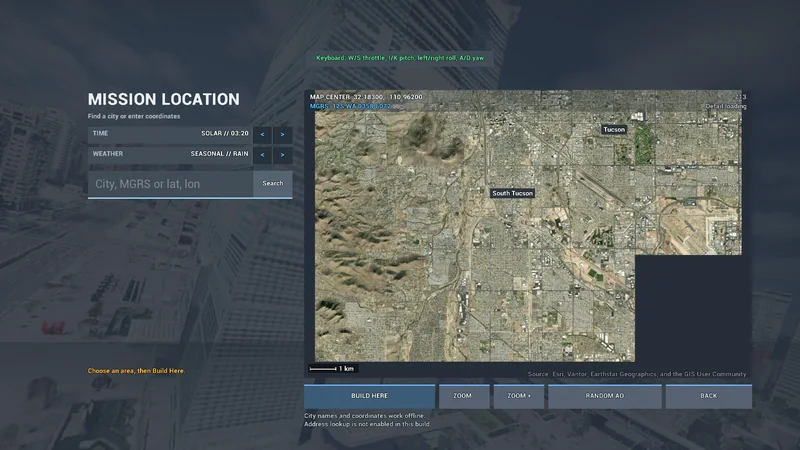Click BUILD HERE
This screenshot has height=450, width=800.
[369, 396]
